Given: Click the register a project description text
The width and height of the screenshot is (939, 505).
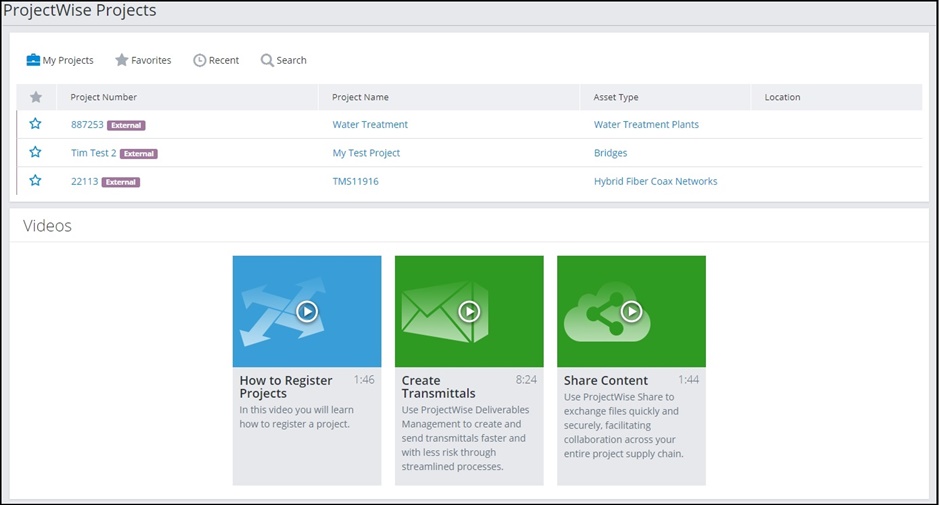Looking at the screenshot, I should pyautogui.click(x=296, y=417).
